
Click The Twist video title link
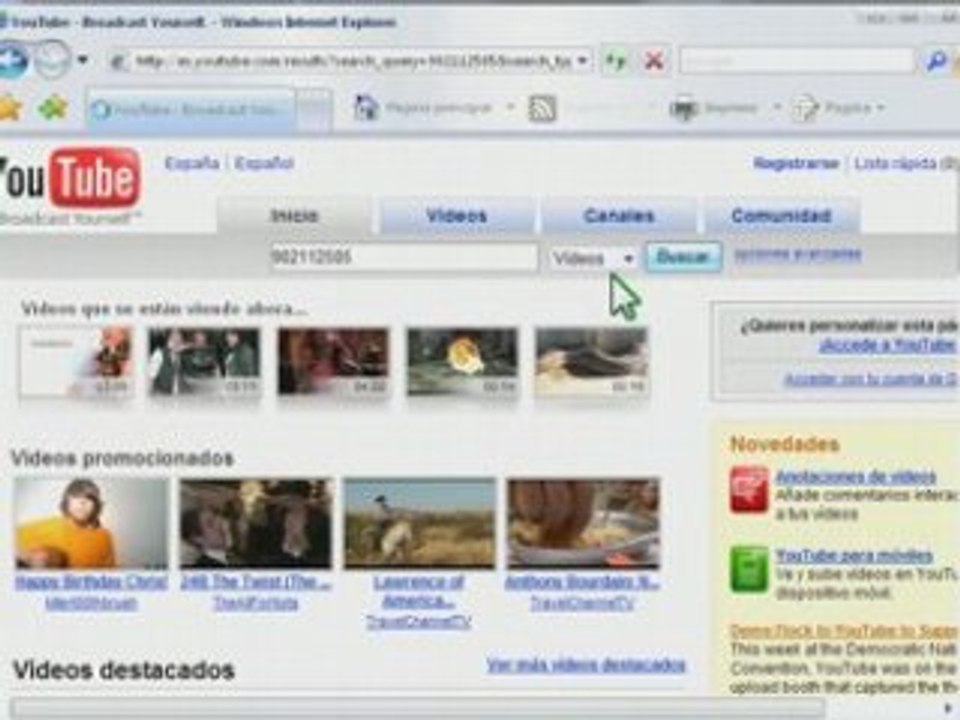tap(256, 582)
